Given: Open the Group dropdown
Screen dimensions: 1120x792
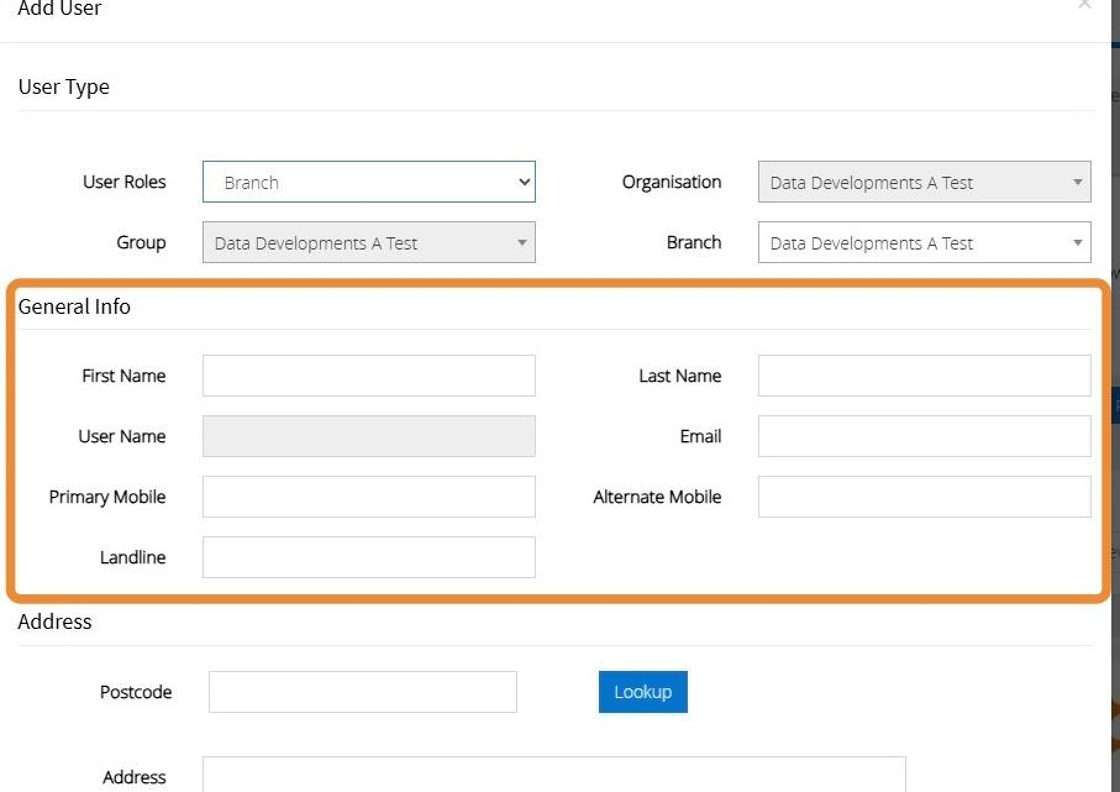Looking at the screenshot, I should click(368, 243).
